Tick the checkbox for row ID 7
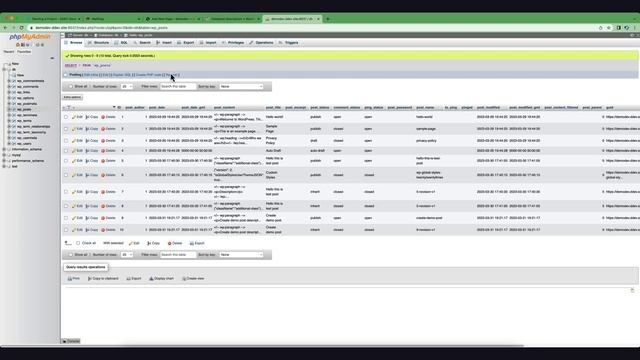The image size is (640, 360). [66, 192]
